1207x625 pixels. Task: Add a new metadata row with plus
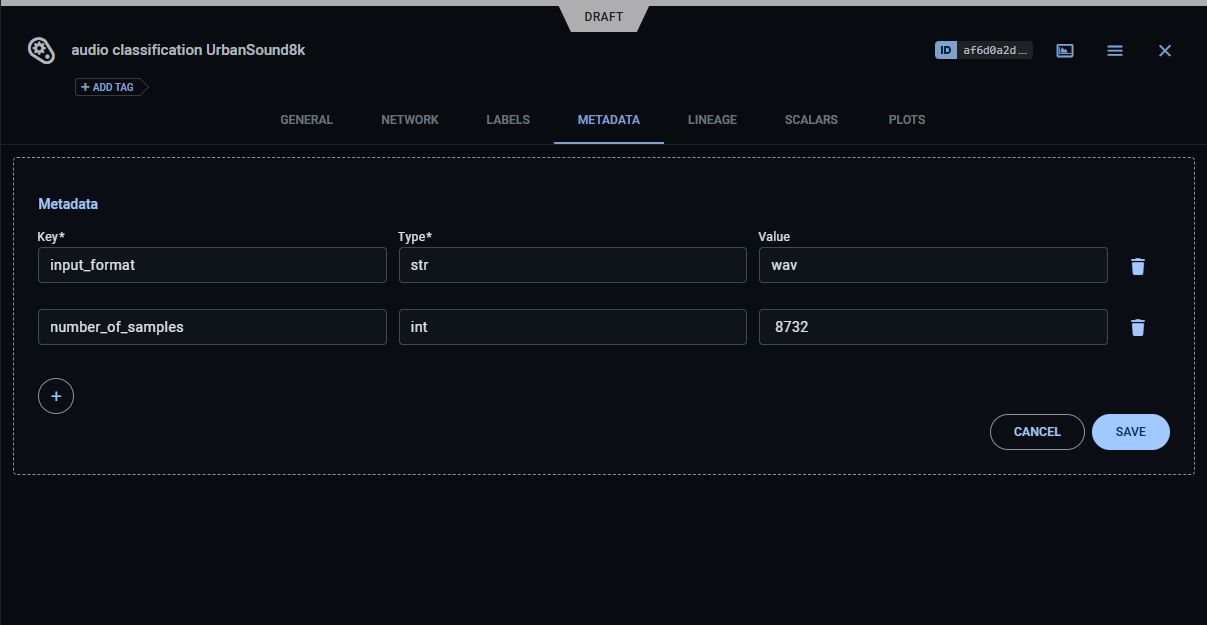point(56,396)
